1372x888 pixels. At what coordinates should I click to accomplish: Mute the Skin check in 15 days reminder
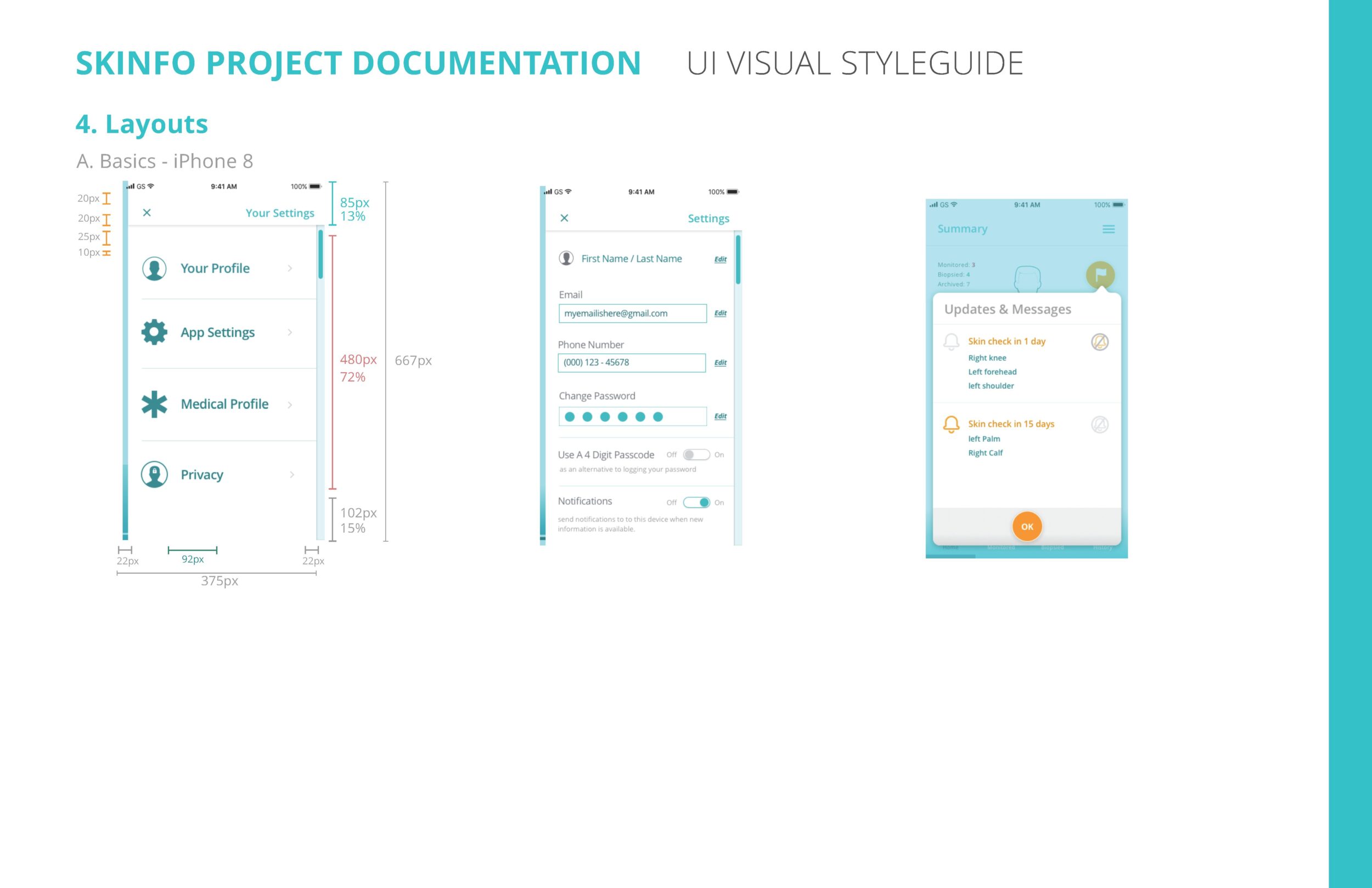(1100, 425)
